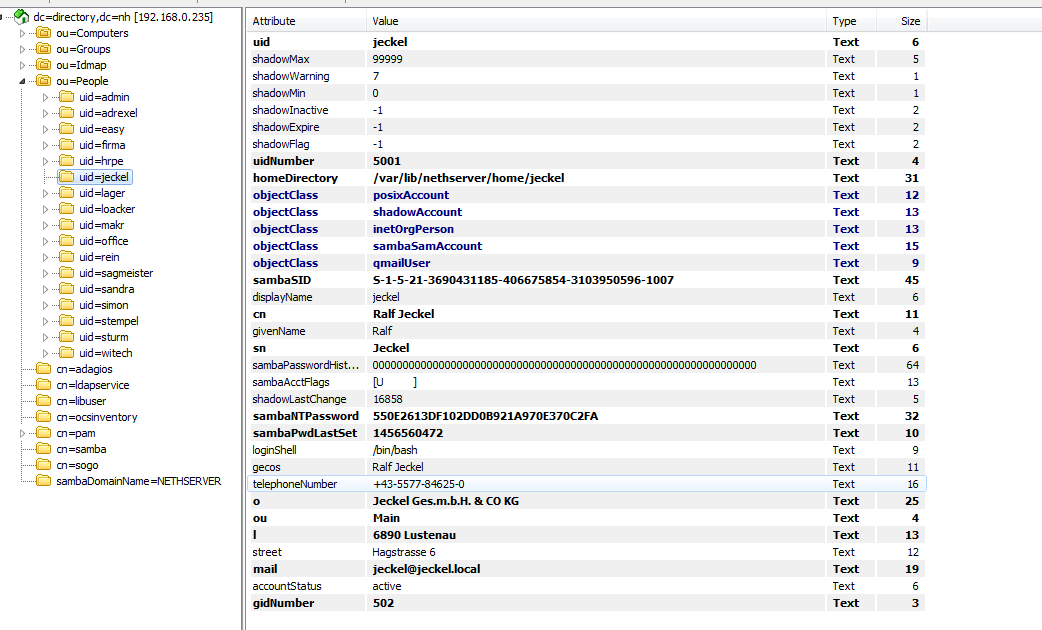Click the shadowMax value 99999
Screen dimensions: 1042x630
[387, 59]
